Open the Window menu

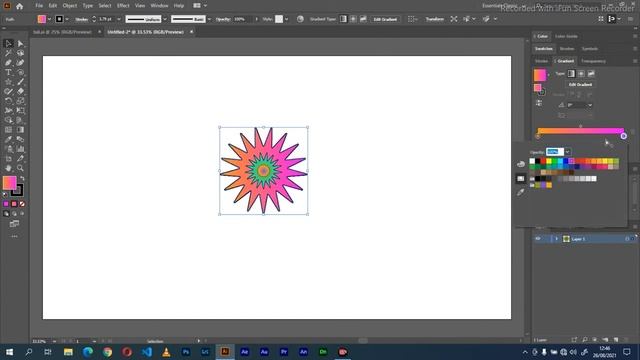pos(159,6)
